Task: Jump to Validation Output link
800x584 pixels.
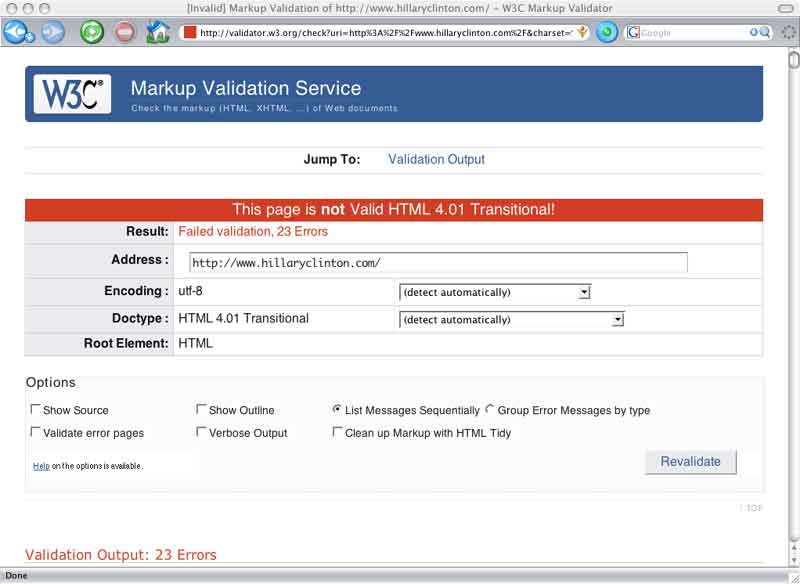Action: (x=436, y=159)
